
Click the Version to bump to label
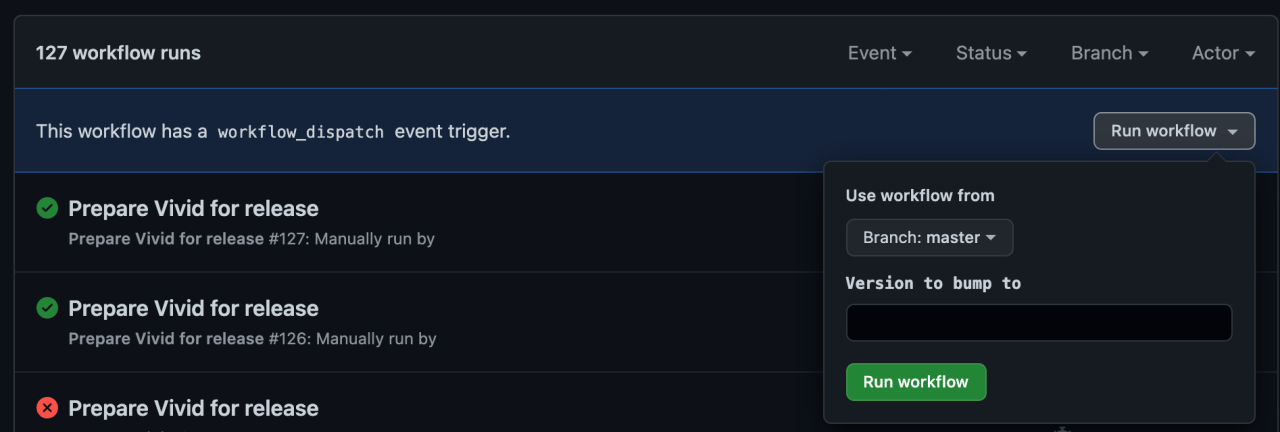coord(933,283)
